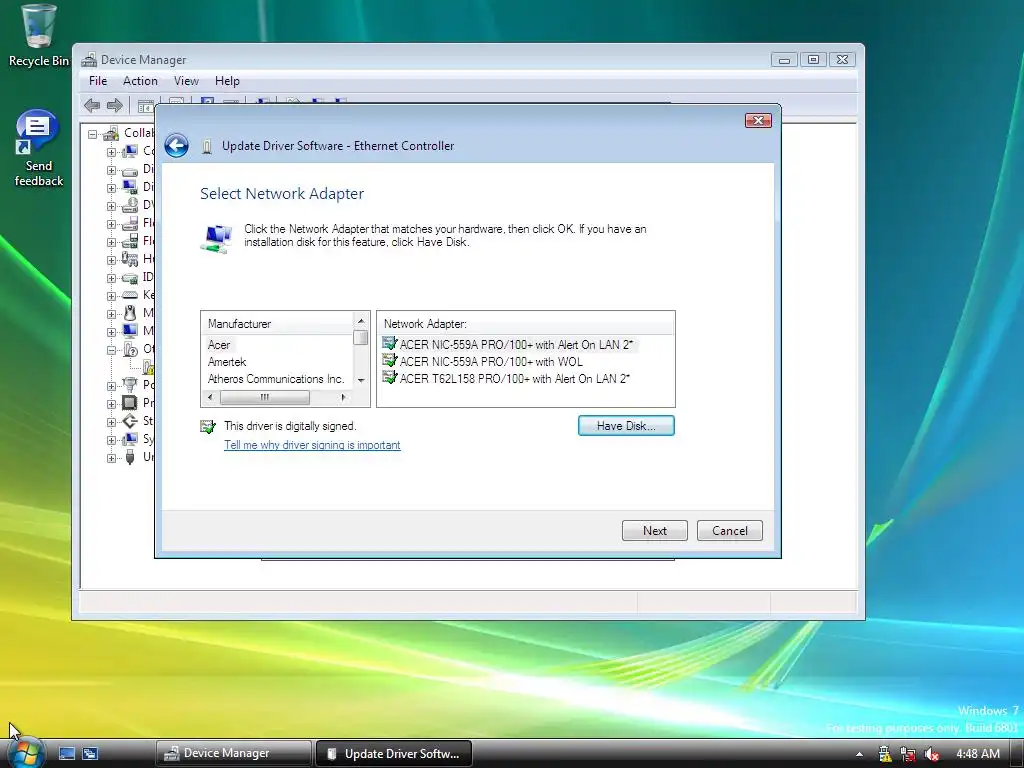Open the Action menu
This screenshot has width=1024, height=768.
(140, 80)
